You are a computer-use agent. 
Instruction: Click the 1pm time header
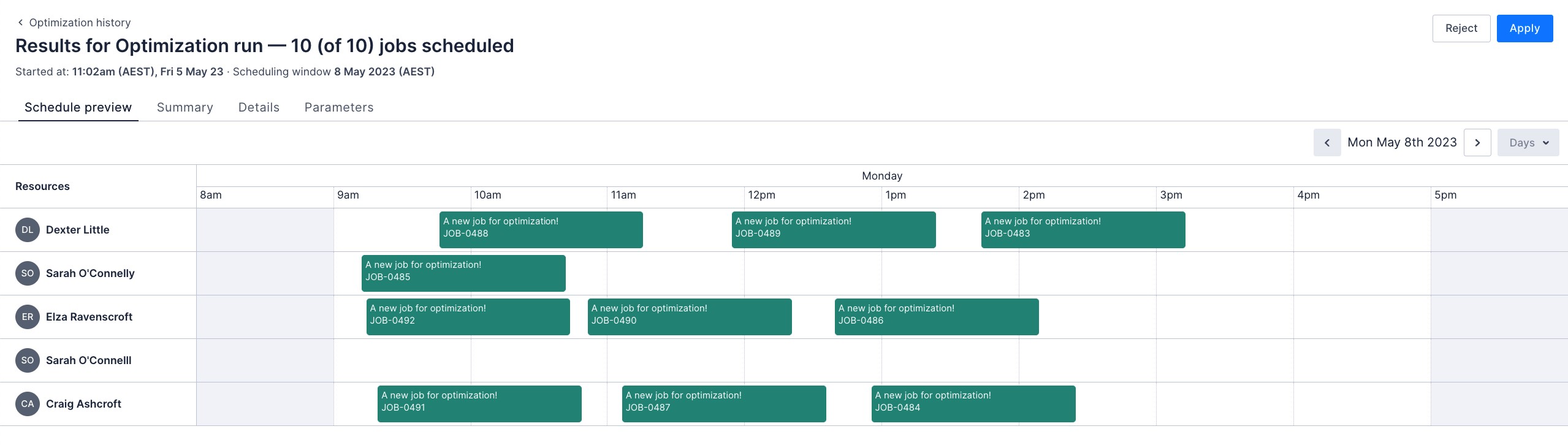[896, 195]
